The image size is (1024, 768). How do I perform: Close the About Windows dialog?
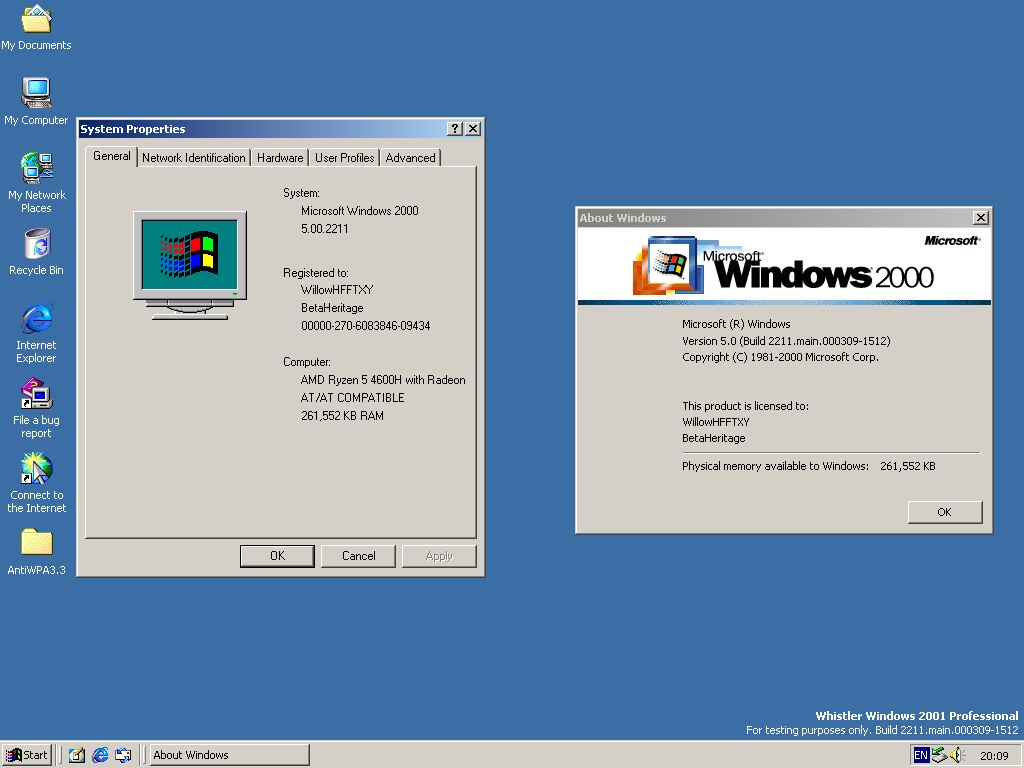981,217
